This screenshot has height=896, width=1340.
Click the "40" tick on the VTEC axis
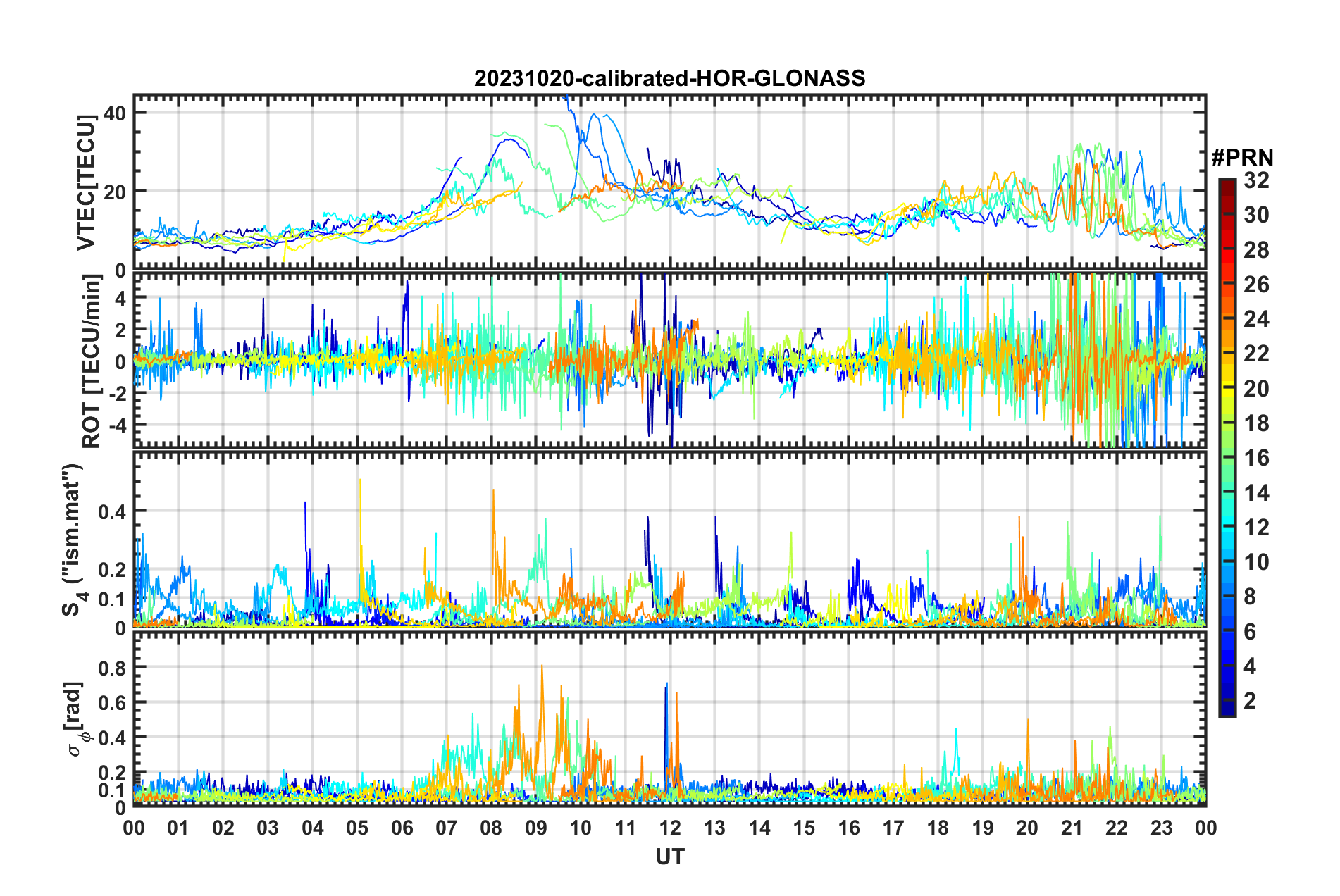click(x=115, y=113)
